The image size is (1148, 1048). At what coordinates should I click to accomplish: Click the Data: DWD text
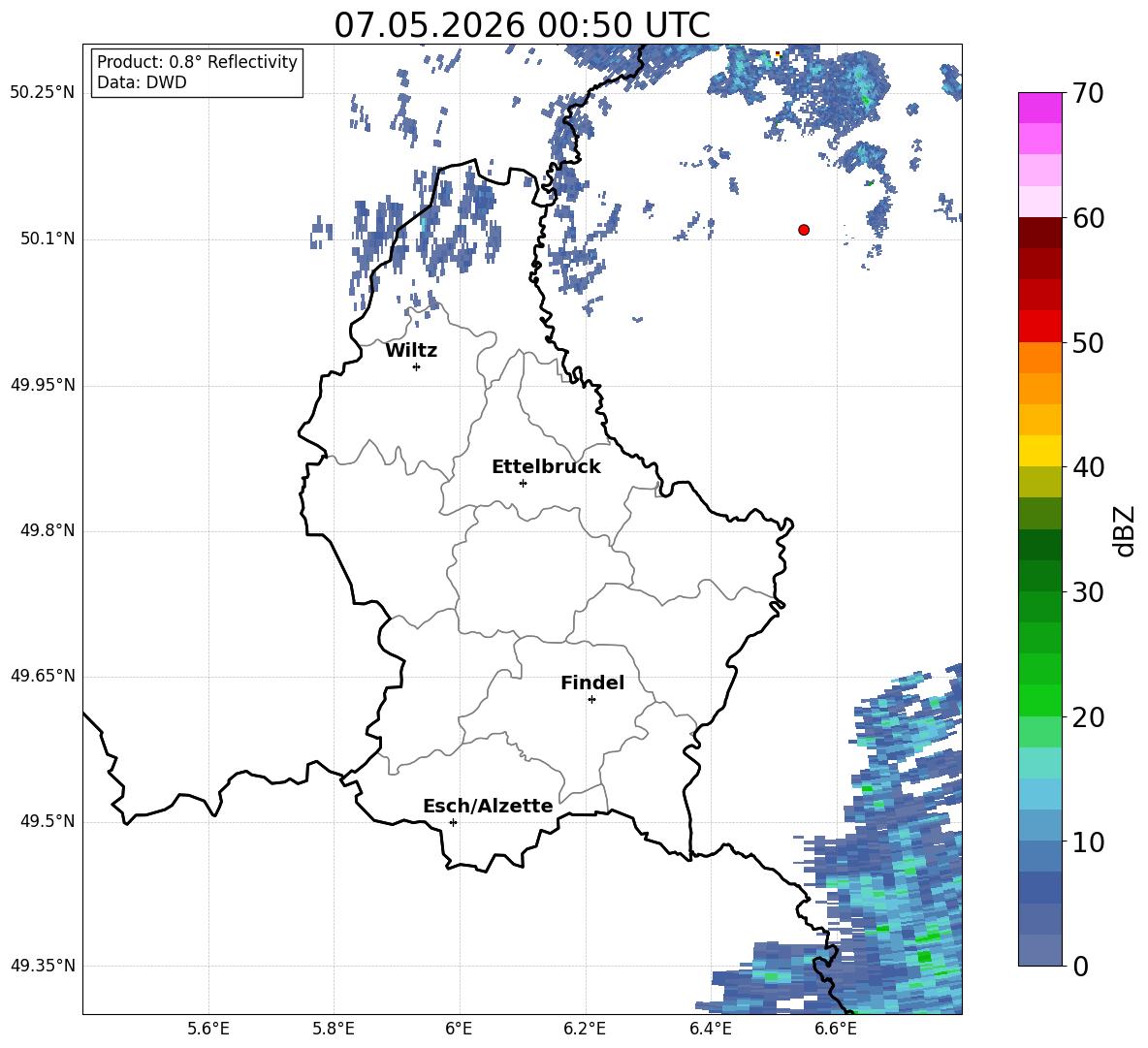click(x=142, y=82)
